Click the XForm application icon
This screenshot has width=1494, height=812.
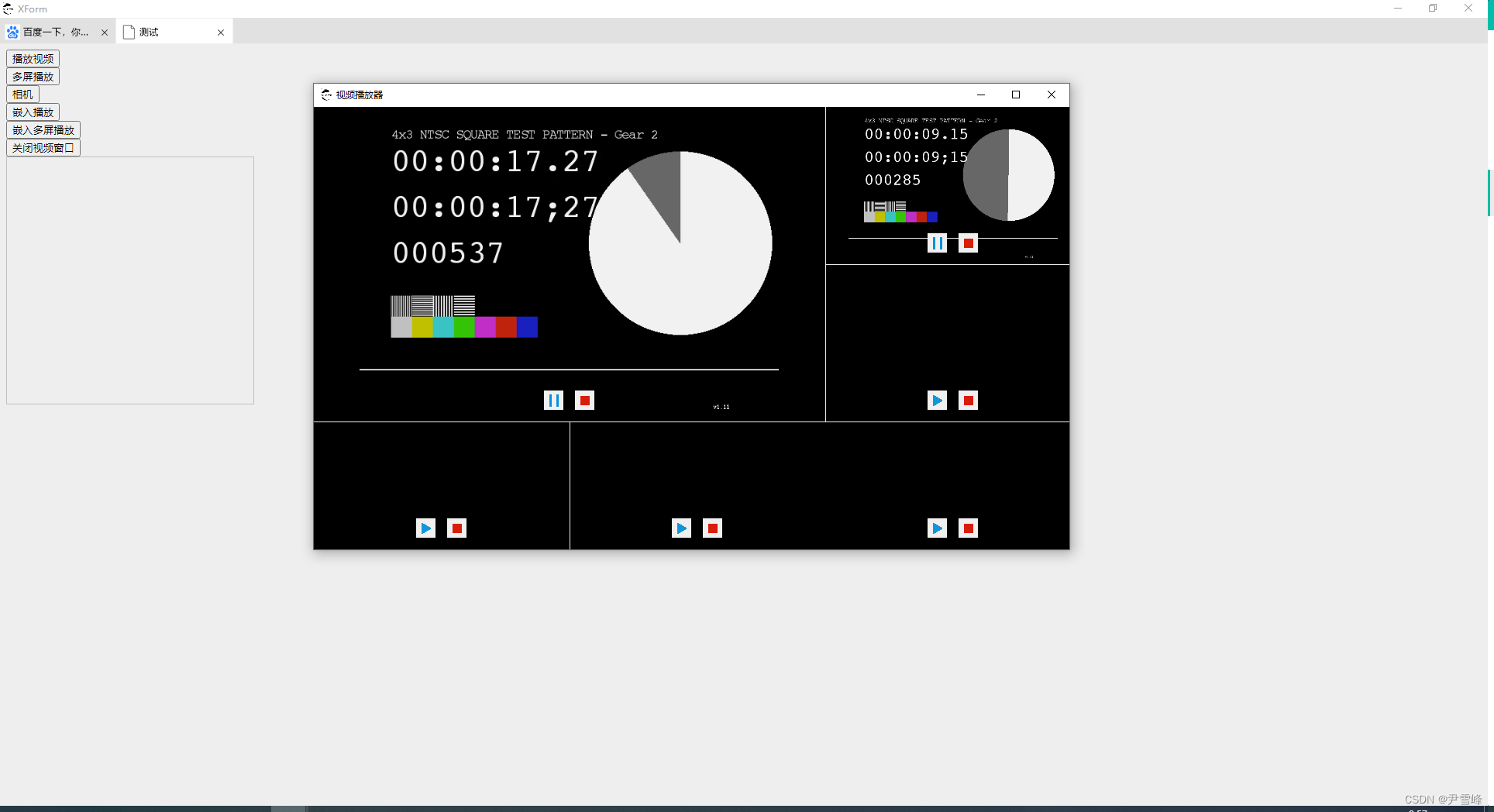coord(8,9)
